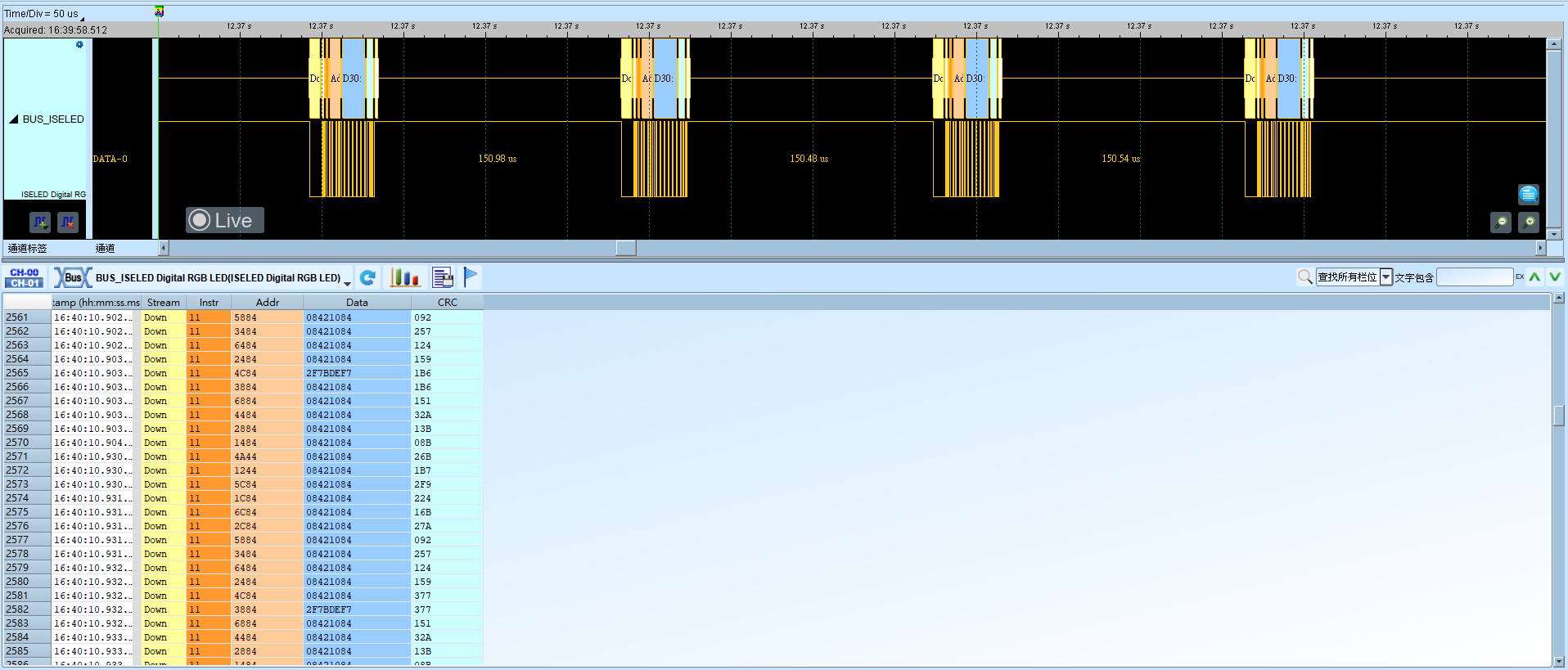Click the delete channel waveform icon
This screenshot has height=670, width=1568.
pyautogui.click(x=68, y=222)
